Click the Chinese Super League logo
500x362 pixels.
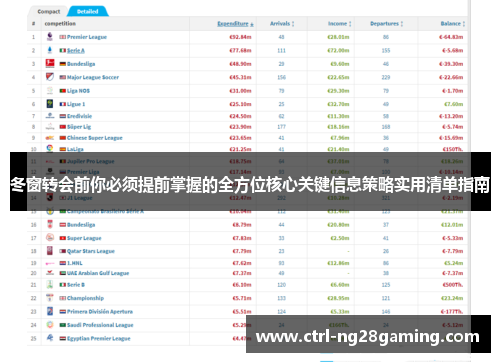tap(50, 138)
